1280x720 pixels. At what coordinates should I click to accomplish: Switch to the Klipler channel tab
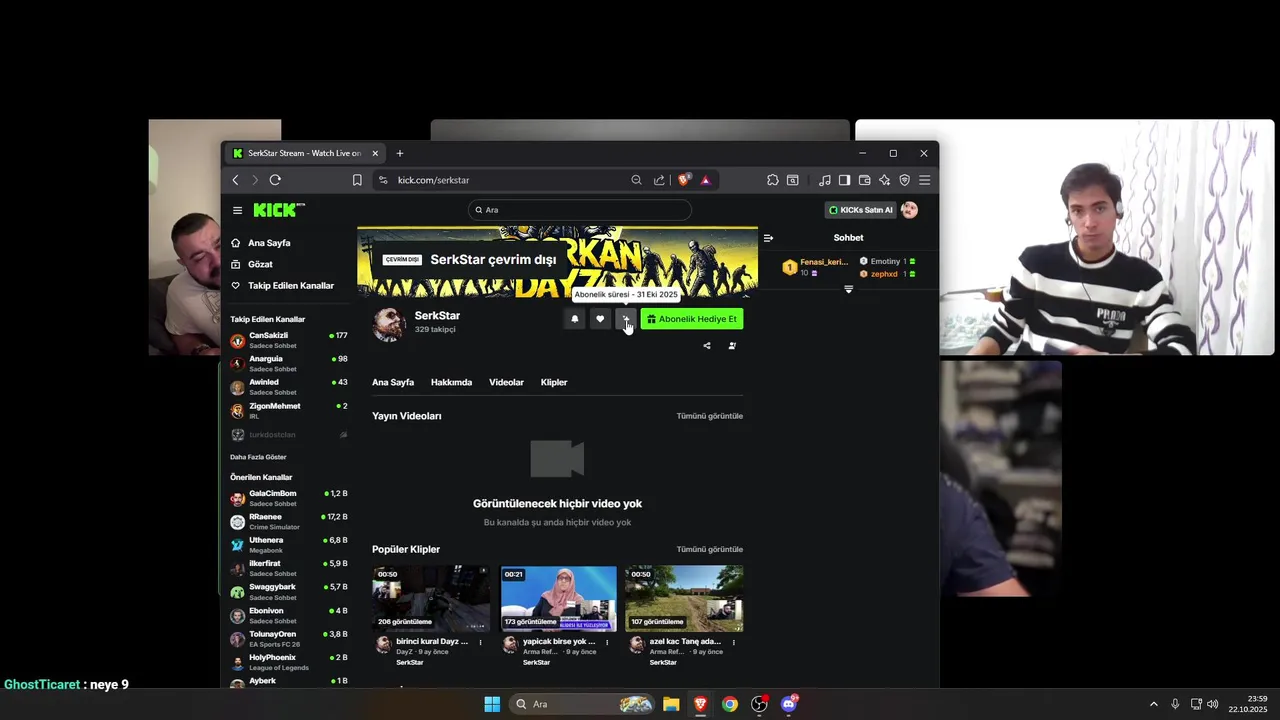point(554,382)
